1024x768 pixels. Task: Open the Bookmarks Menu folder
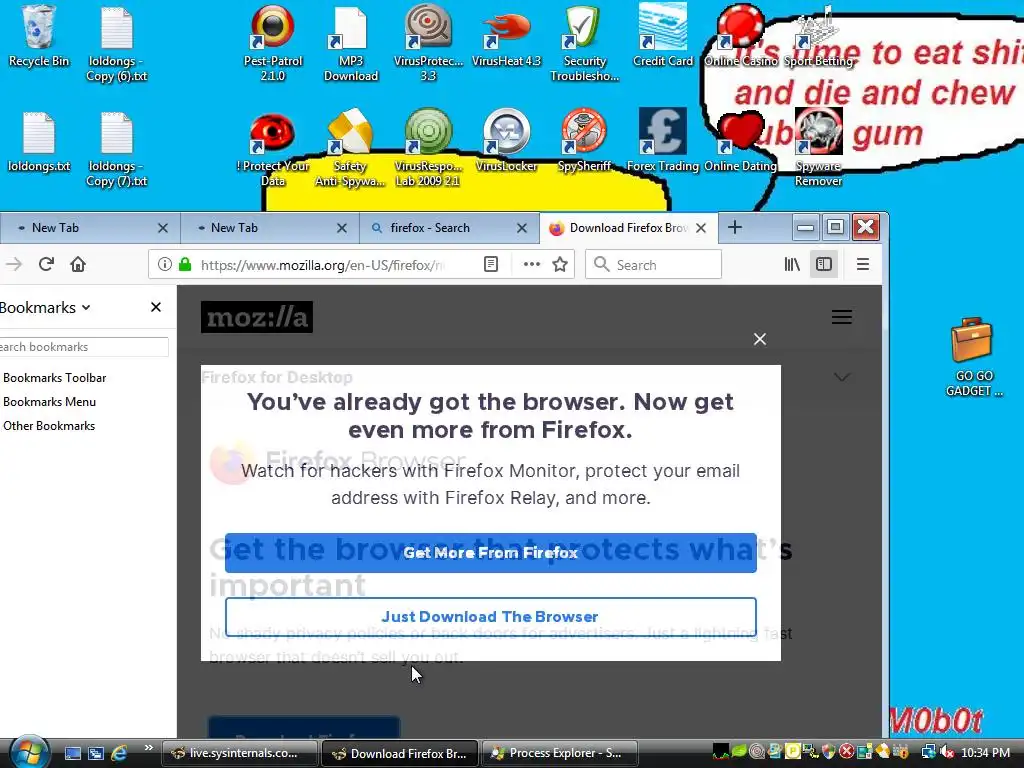click(x=49, y=402)
